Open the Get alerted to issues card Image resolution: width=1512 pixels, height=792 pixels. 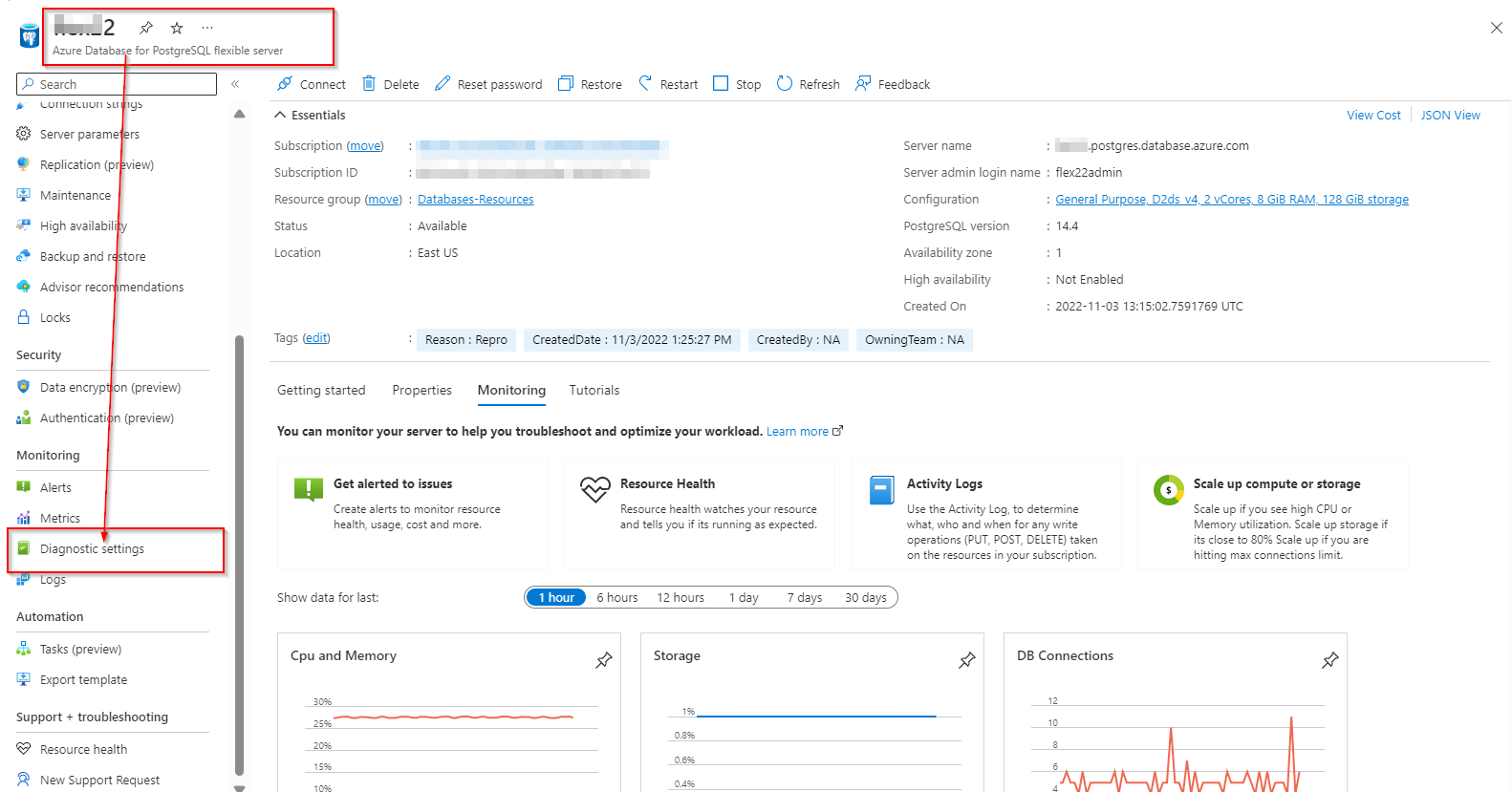pos(413,514)
